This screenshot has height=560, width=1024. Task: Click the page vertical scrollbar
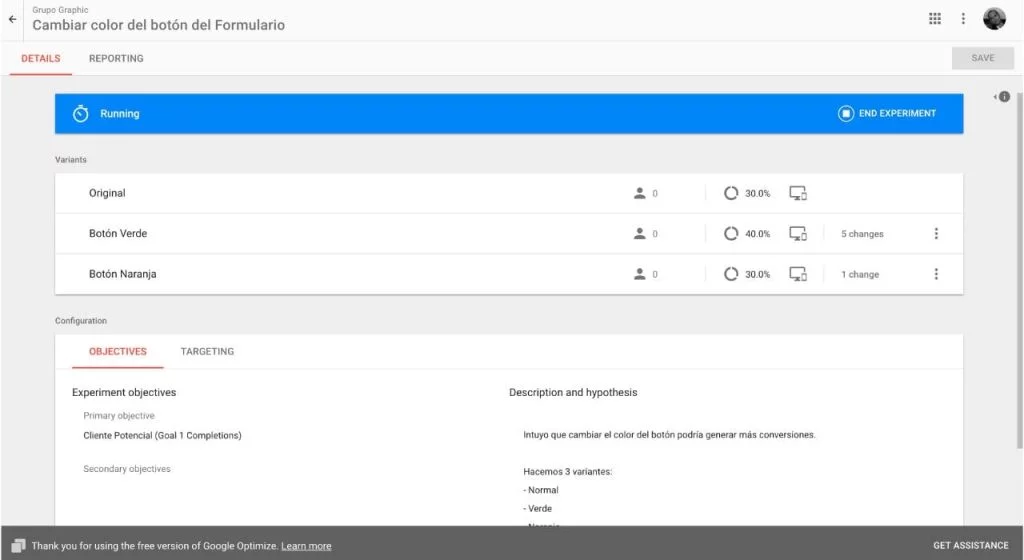(x=1019, y=270)
